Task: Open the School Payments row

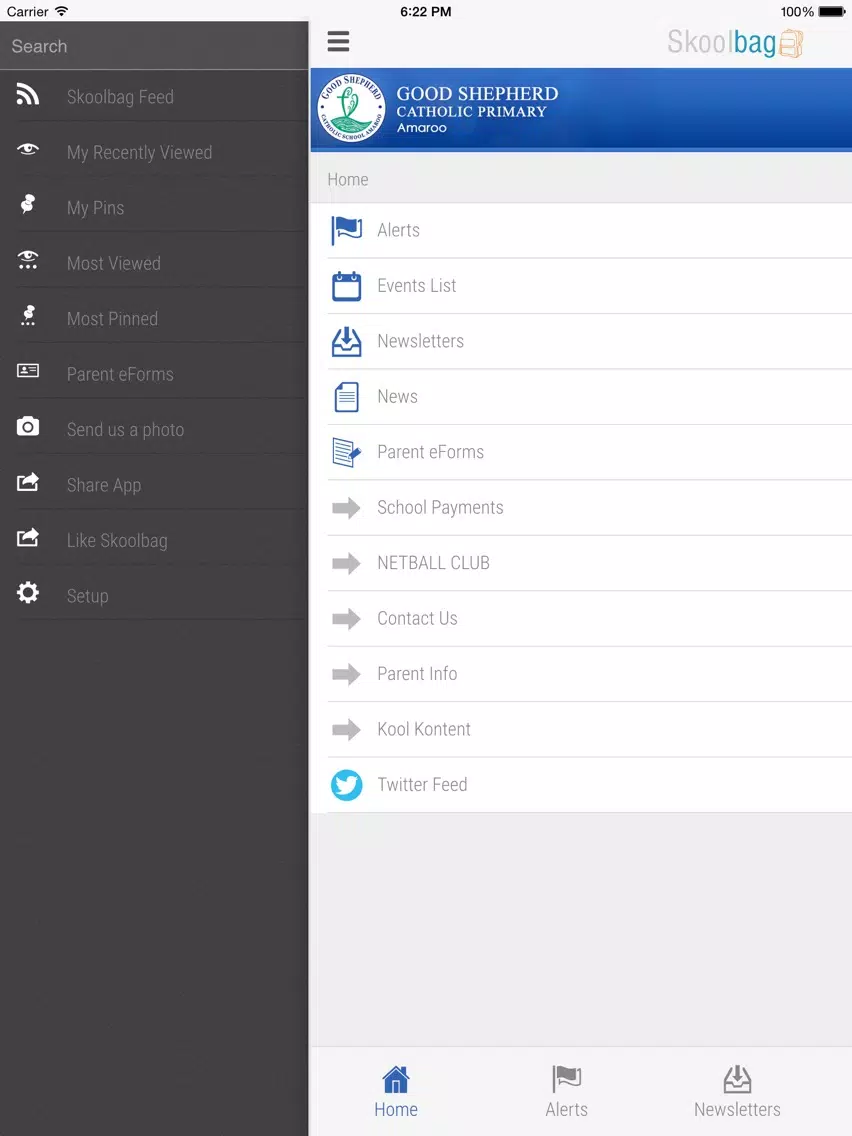Action: coord(581,508)
